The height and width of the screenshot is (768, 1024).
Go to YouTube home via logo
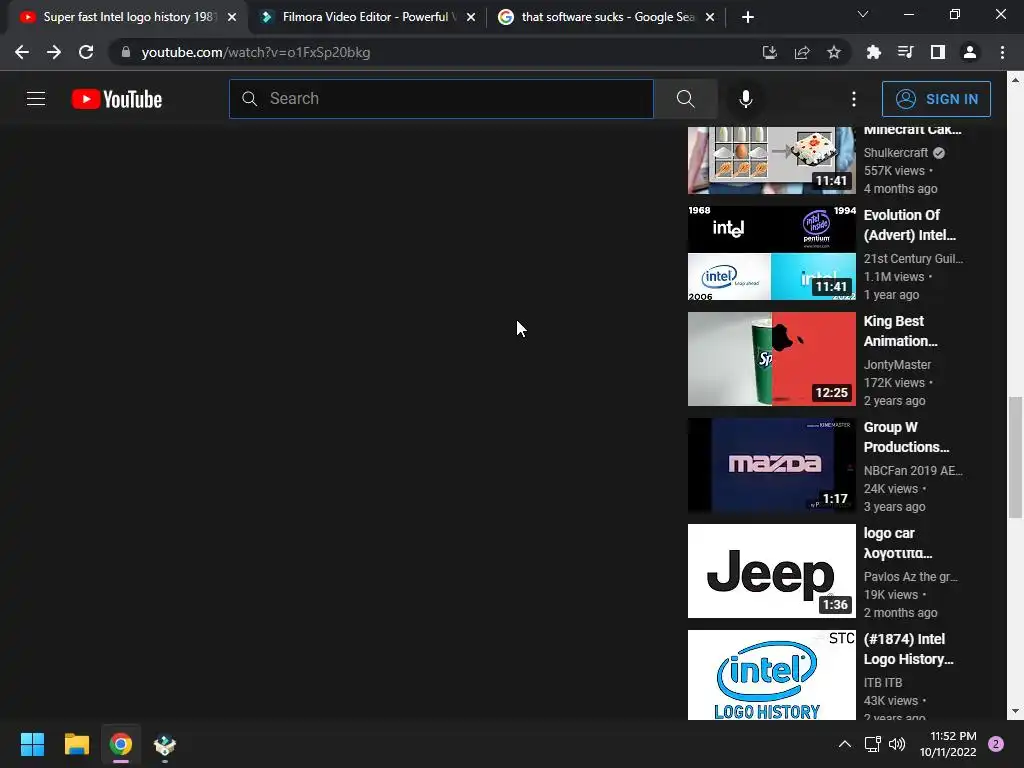[117, 99]
